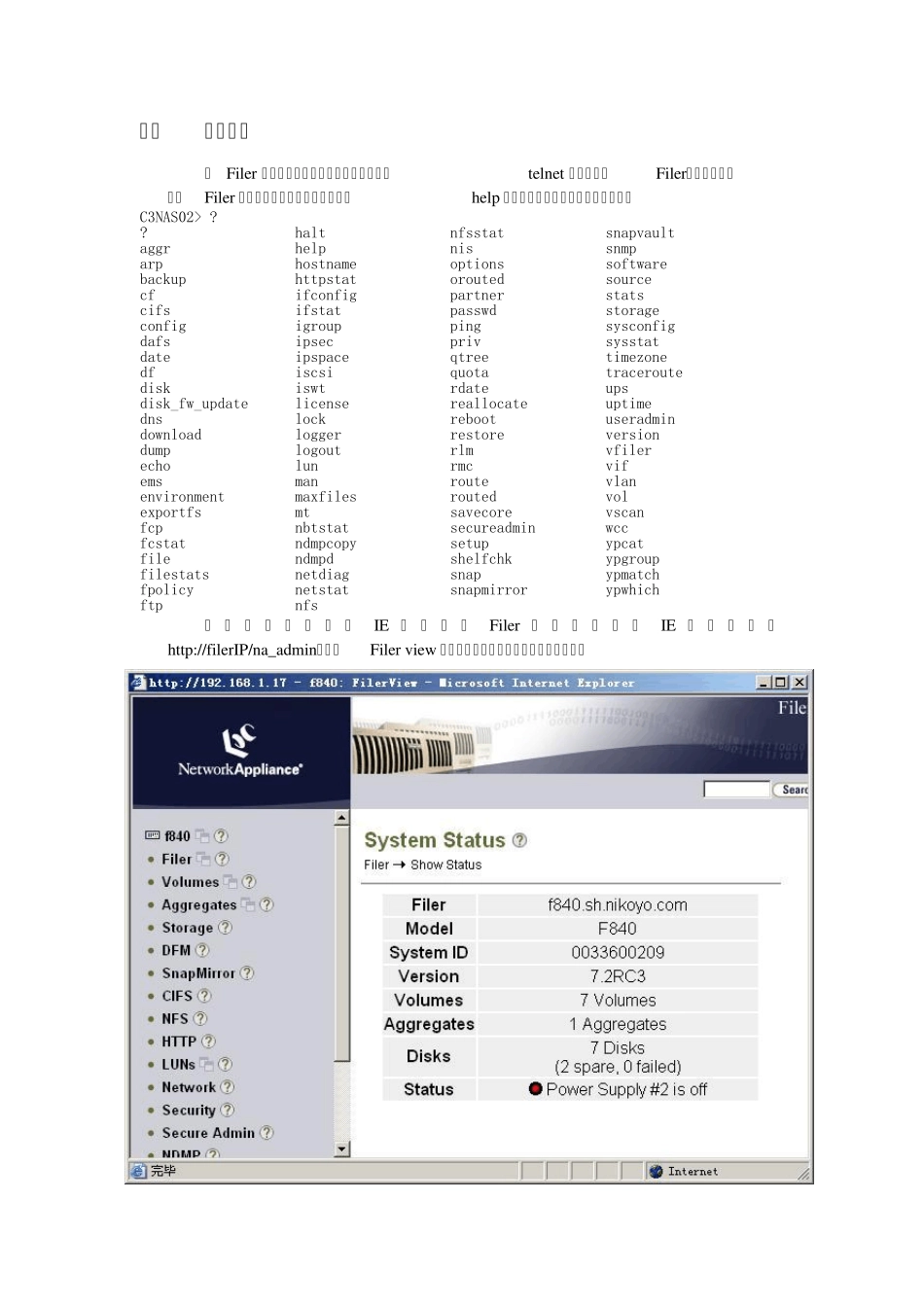Click the sidebar vertical scrollbar thumb

pos(341,943)
